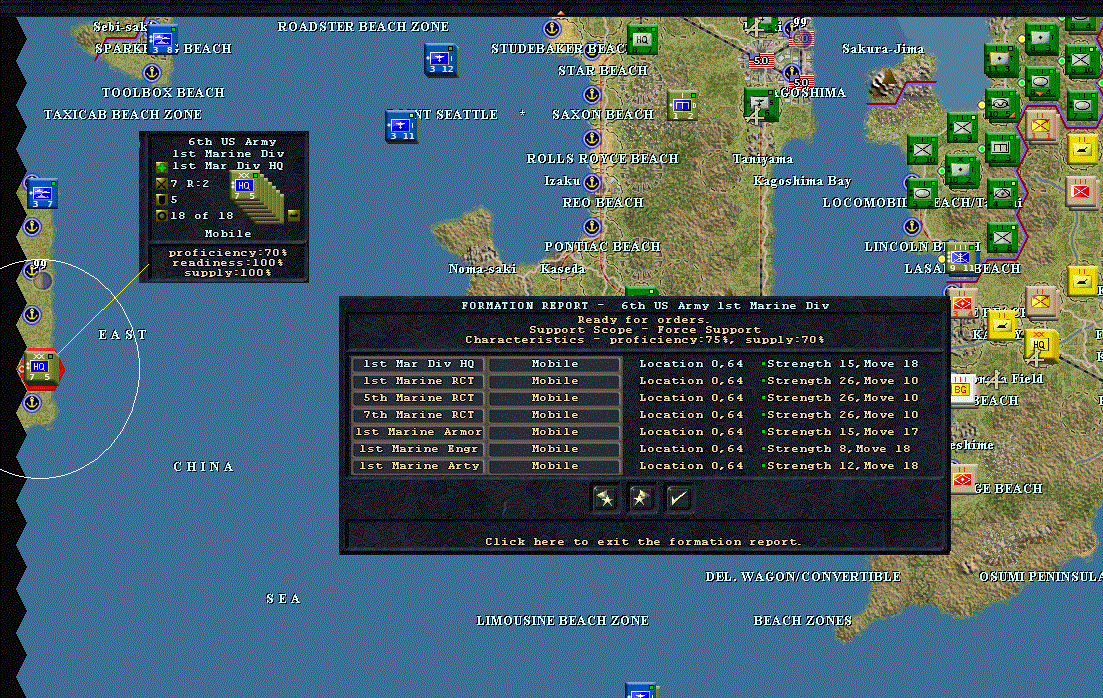Click "18 of 18" movement value
The image size is (1103, 698).
[x=201, y=216]
